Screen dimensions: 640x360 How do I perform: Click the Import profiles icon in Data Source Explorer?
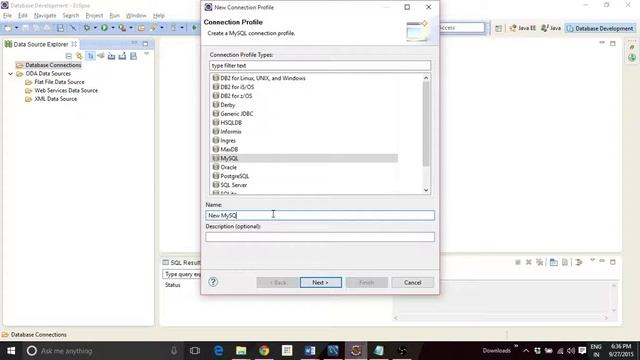(x=111, y=56)
